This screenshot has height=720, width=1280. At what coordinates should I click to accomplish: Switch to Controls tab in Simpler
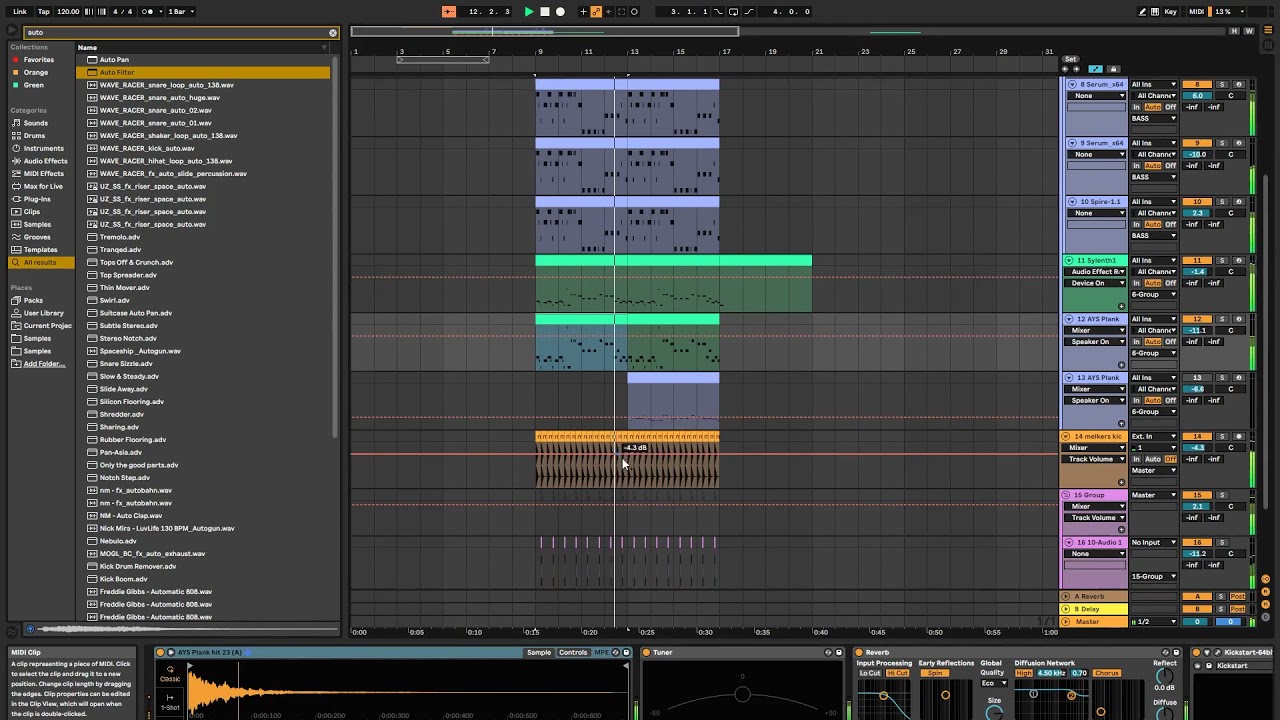(x=573, y=652)
